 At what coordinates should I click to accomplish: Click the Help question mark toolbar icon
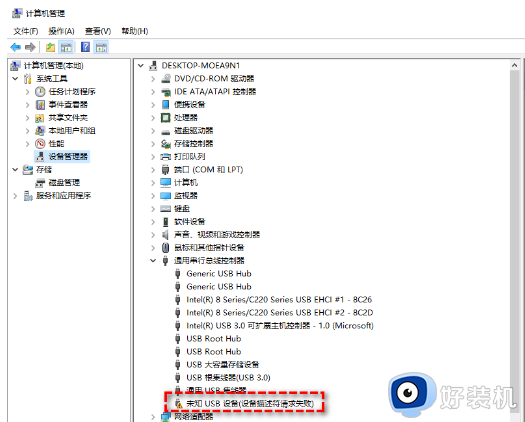click(85, 47)
